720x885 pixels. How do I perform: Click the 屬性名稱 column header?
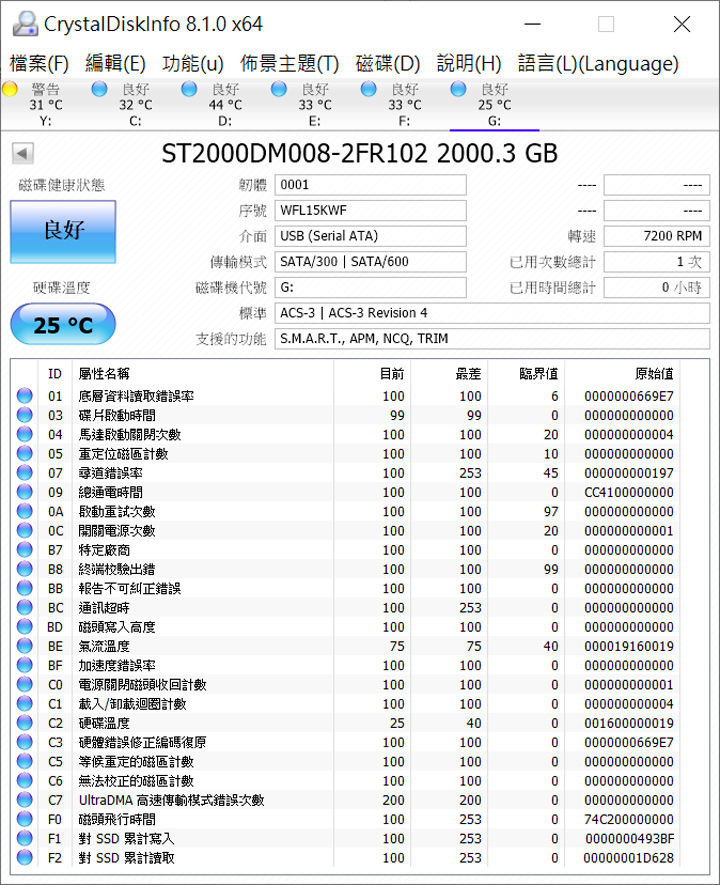coord(104,374)
